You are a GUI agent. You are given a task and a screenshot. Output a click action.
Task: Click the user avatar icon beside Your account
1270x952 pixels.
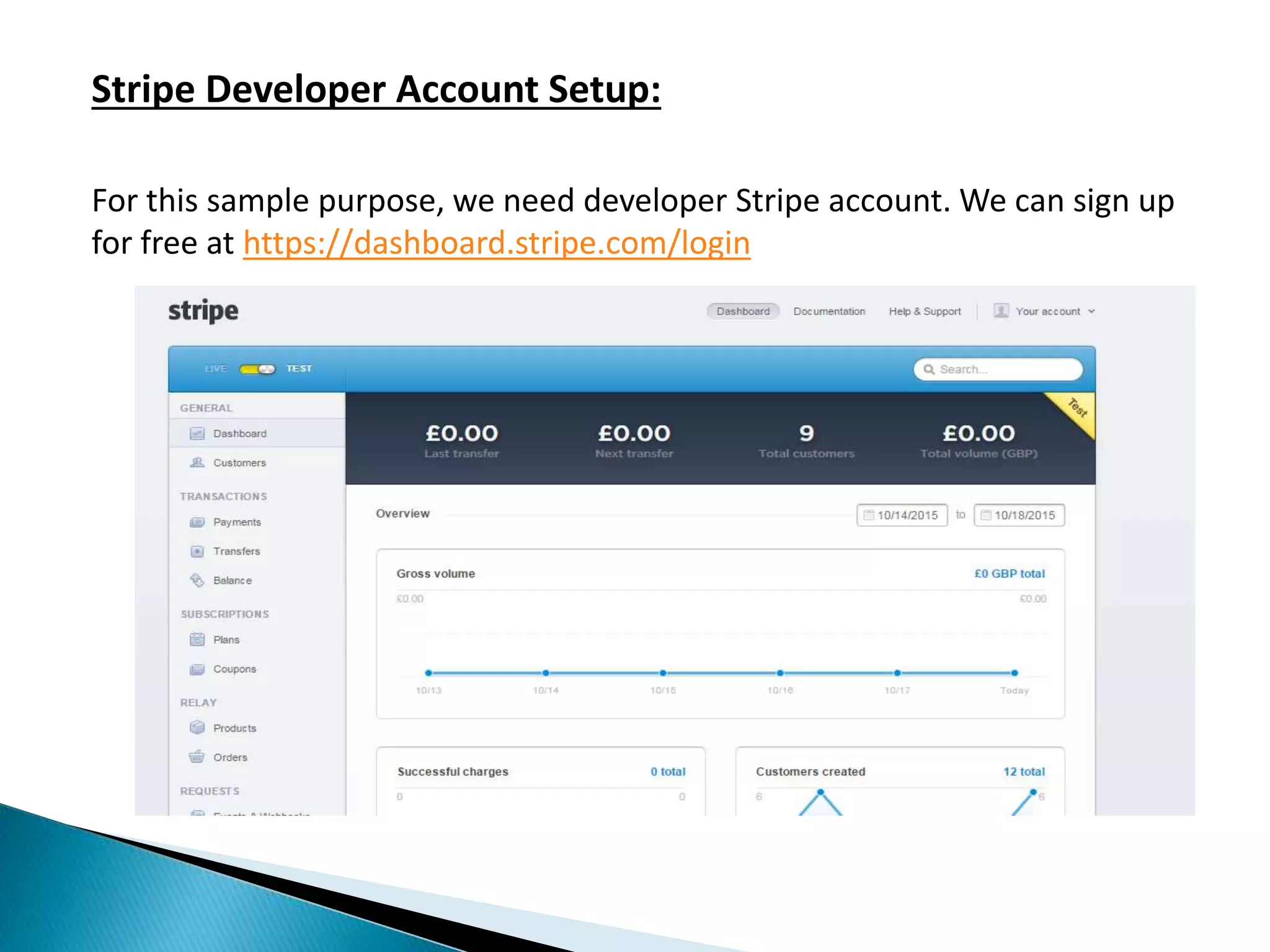[x=1001, y=311]
